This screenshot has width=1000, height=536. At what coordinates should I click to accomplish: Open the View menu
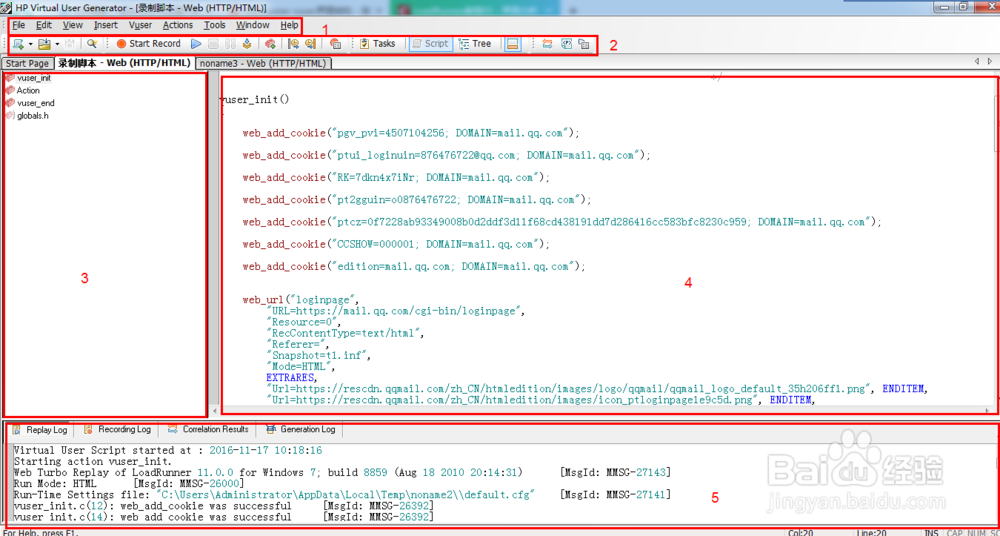[73, 26]
